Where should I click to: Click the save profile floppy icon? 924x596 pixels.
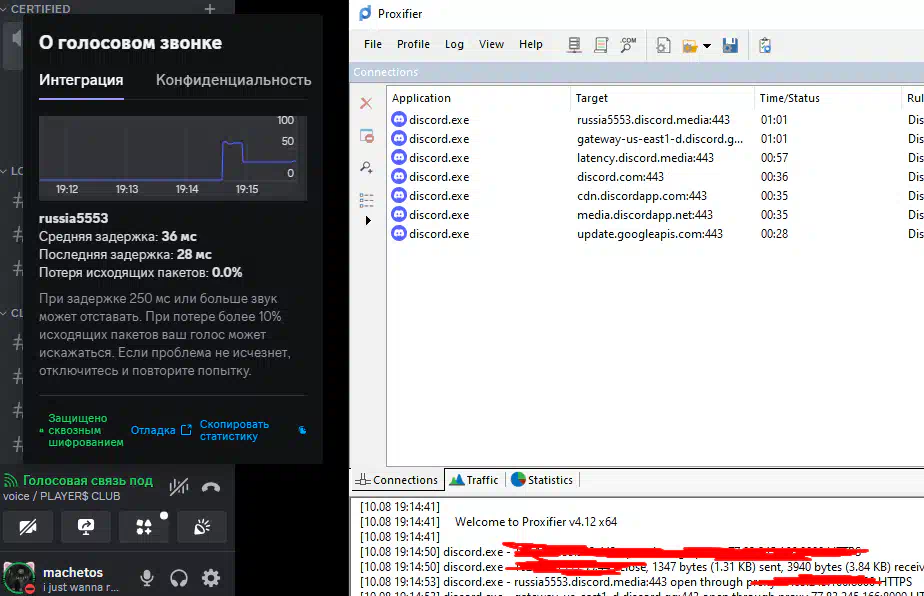tap(730, 45)
